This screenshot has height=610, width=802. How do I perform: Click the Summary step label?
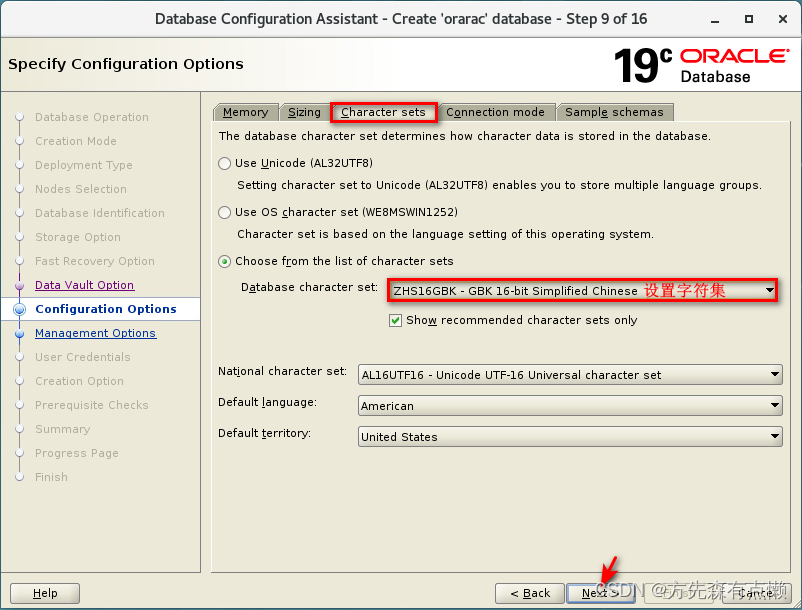click(x=62, y=430)
